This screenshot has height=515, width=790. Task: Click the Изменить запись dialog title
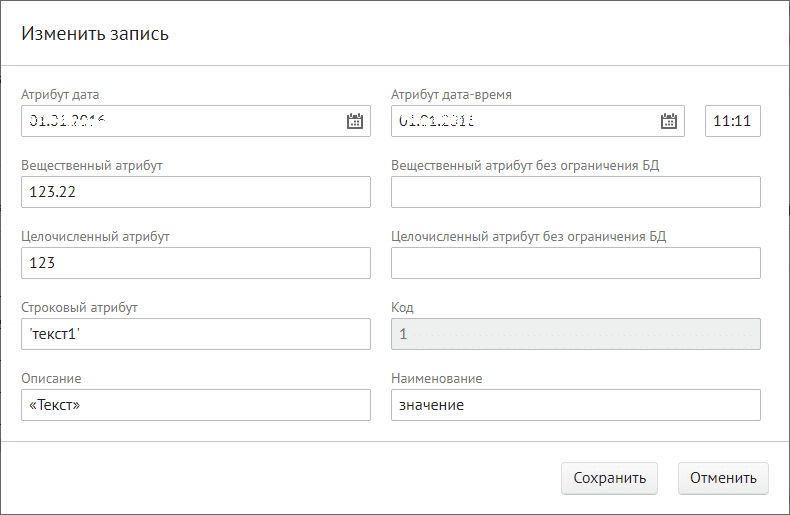pyautogui.click(x=95, y=34)
